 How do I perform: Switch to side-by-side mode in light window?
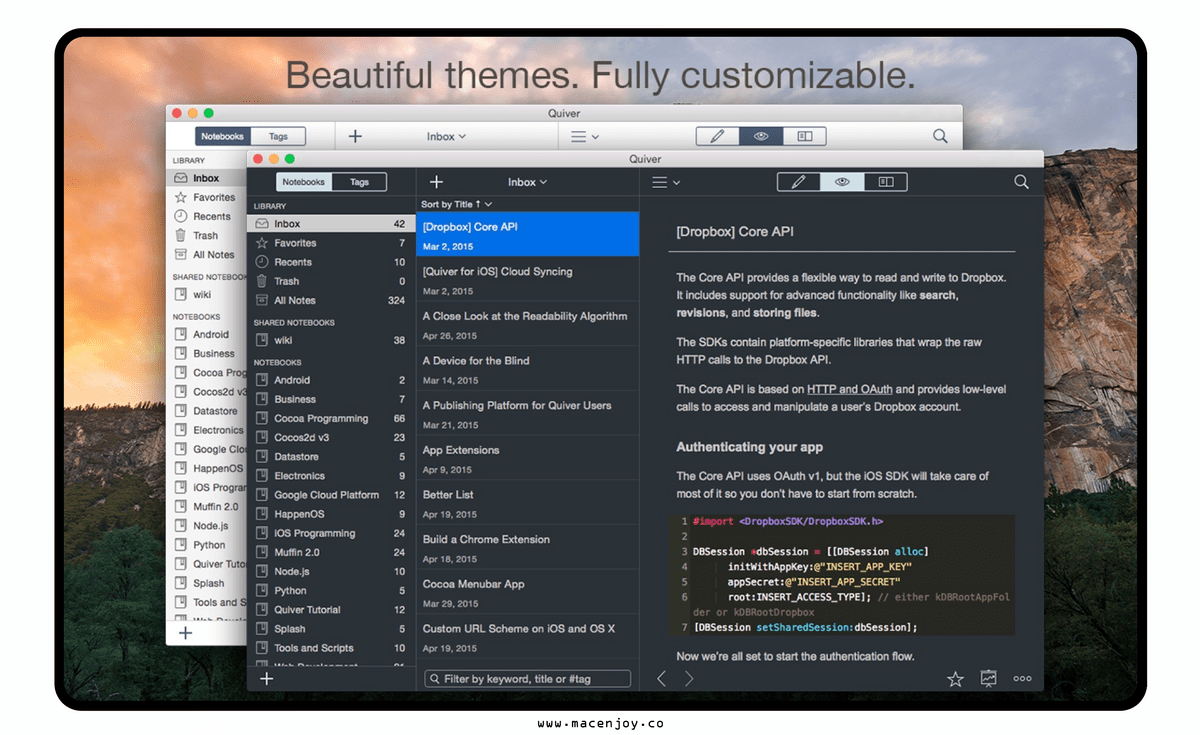pyautogui.click(x=805, y=136)
